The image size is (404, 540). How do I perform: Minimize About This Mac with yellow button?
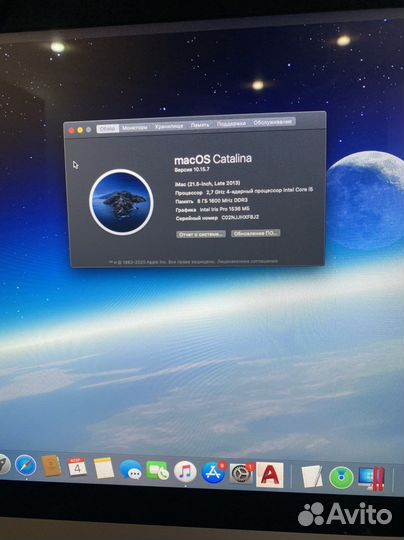80,130
